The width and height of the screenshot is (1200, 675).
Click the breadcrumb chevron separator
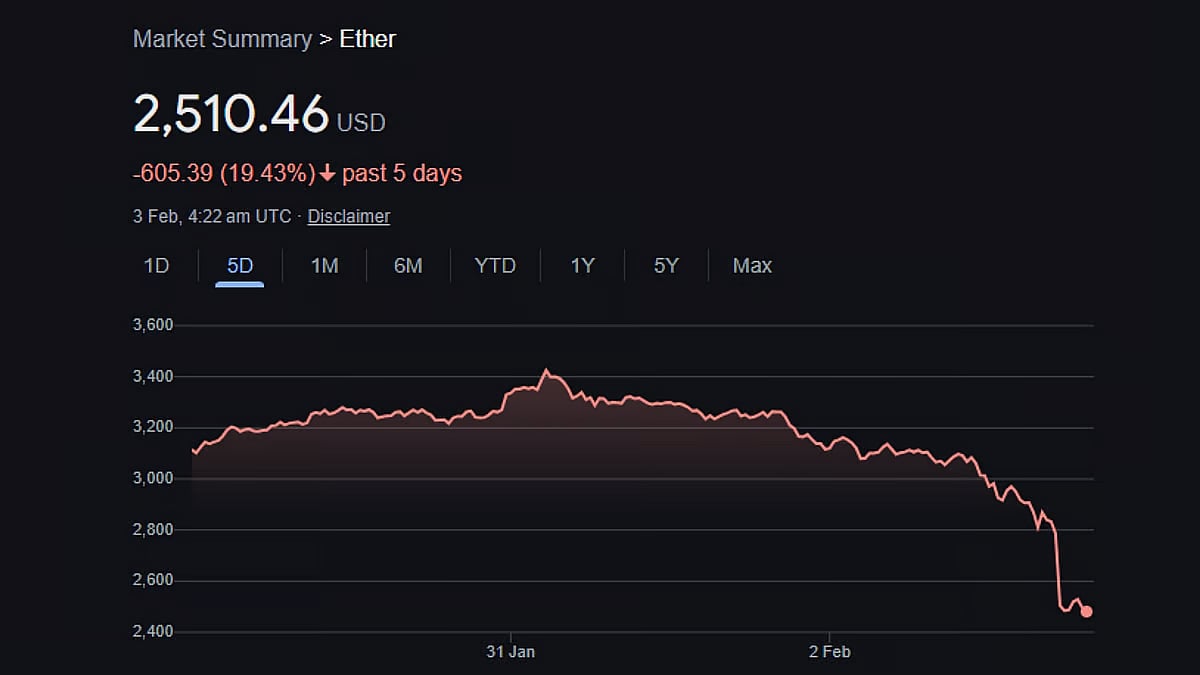(325, 40)
